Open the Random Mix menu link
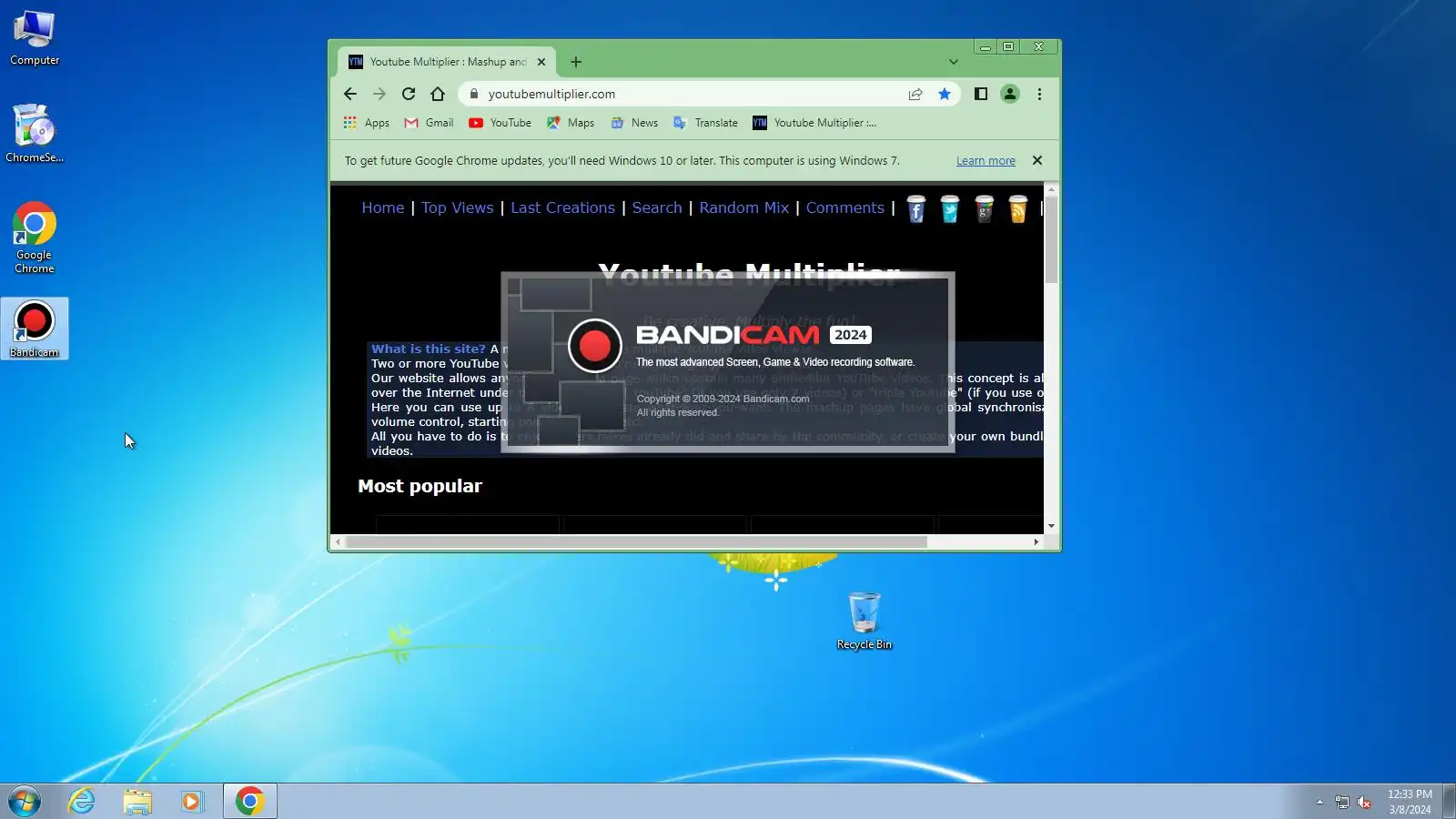 click(x=744, y=207)
